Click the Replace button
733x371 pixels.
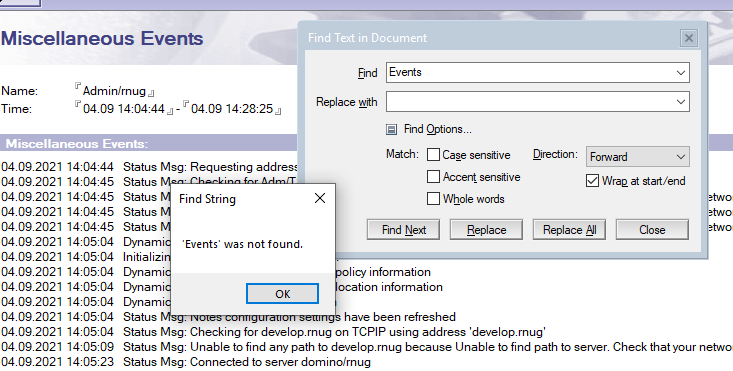pyautogui.click(x=486, y=230)
